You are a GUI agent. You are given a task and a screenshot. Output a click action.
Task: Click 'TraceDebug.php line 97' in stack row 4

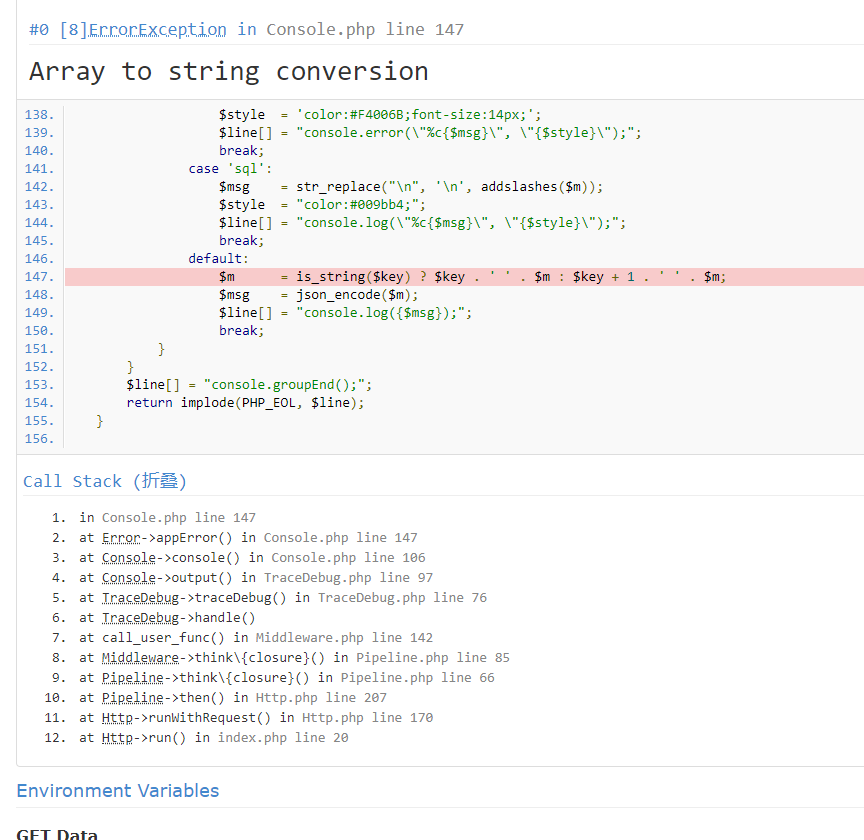[x=348, y=577]
